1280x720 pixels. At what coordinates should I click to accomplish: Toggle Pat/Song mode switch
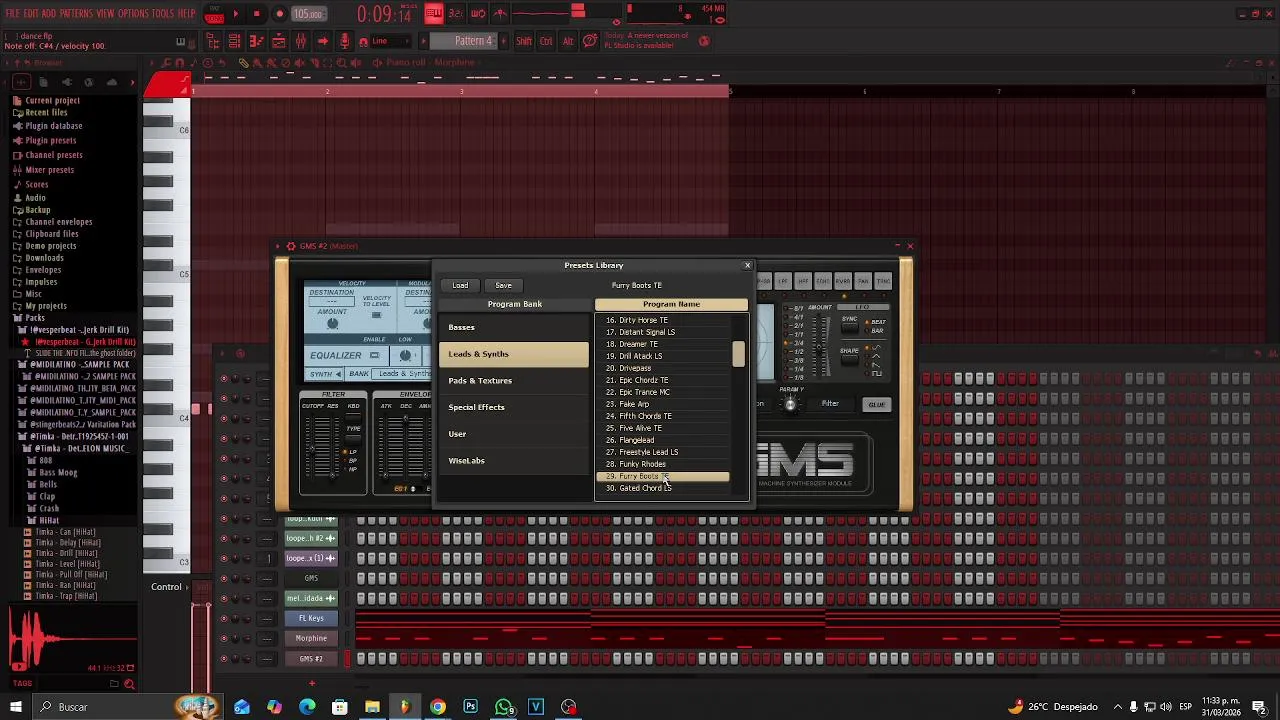click(x=214, y=14)
